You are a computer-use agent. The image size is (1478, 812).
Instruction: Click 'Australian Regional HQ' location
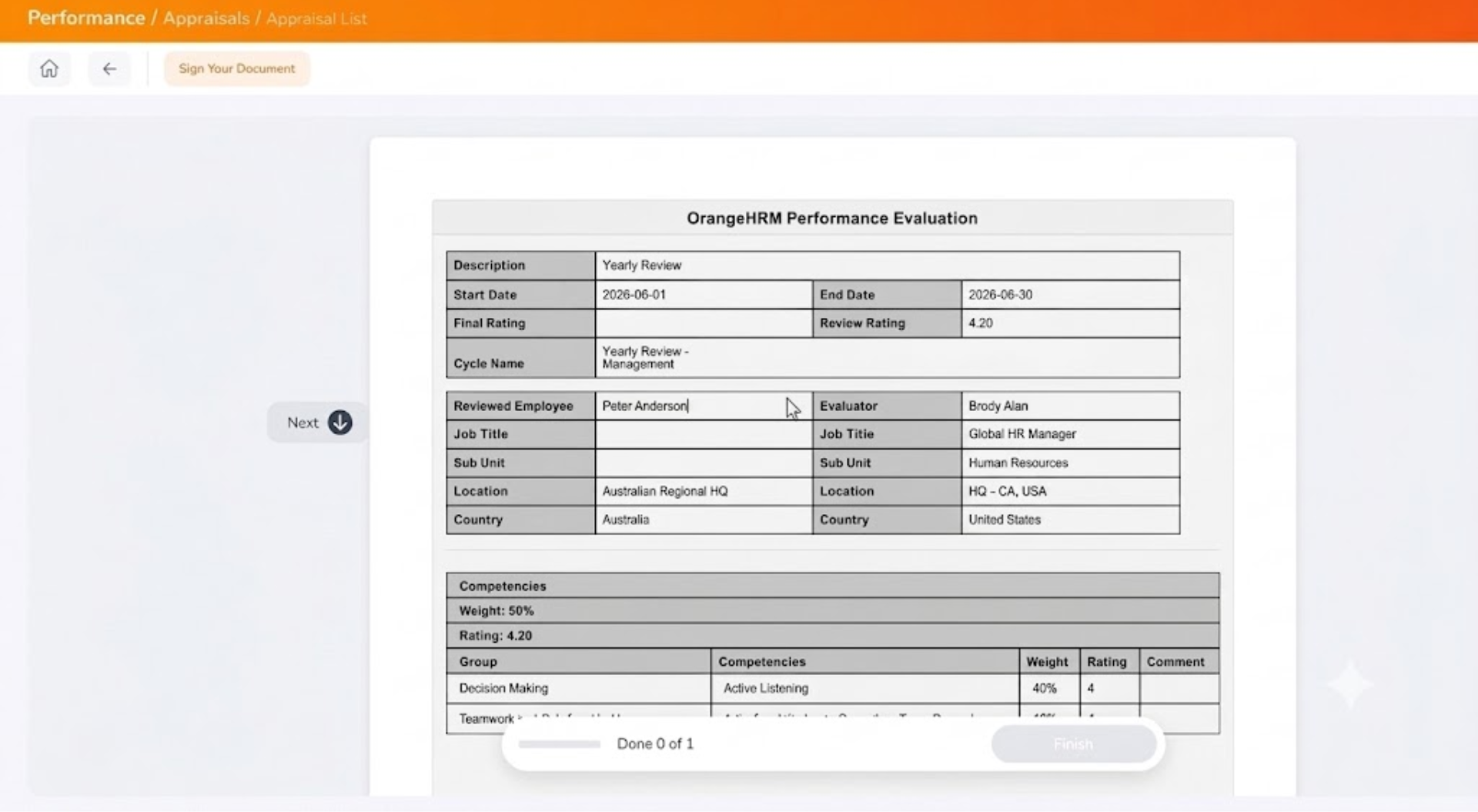[664, 491]
